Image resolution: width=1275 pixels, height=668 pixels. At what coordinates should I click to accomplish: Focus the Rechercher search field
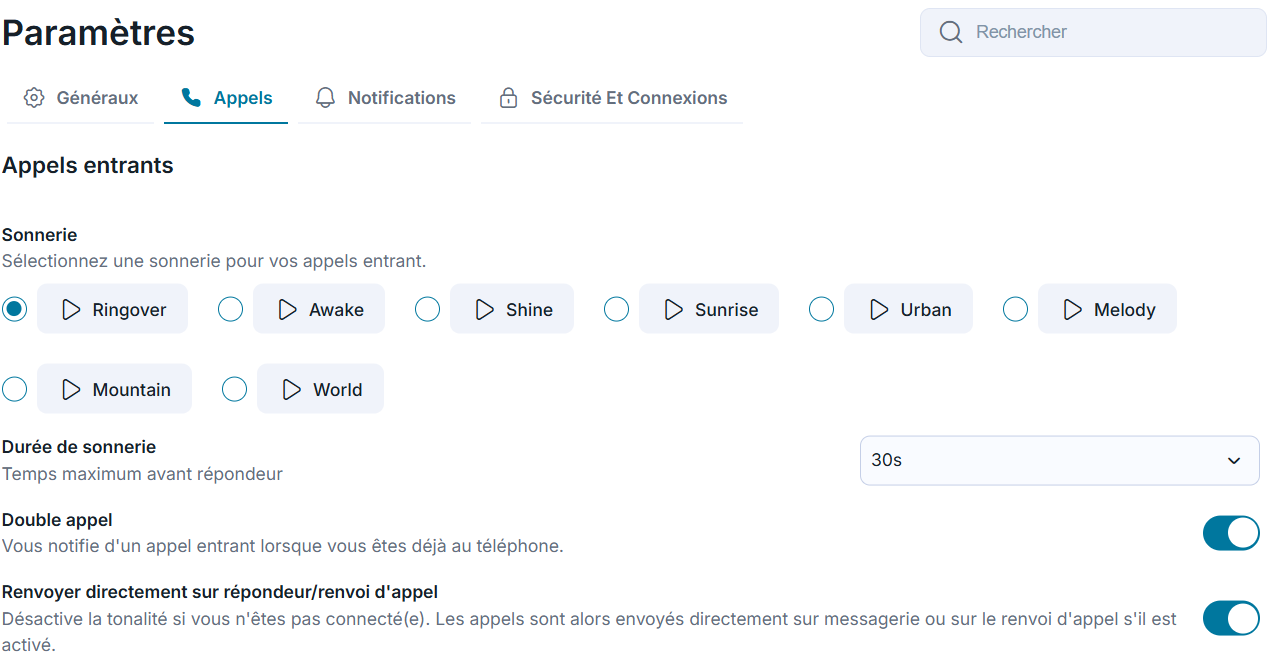tap(1093, 32)
